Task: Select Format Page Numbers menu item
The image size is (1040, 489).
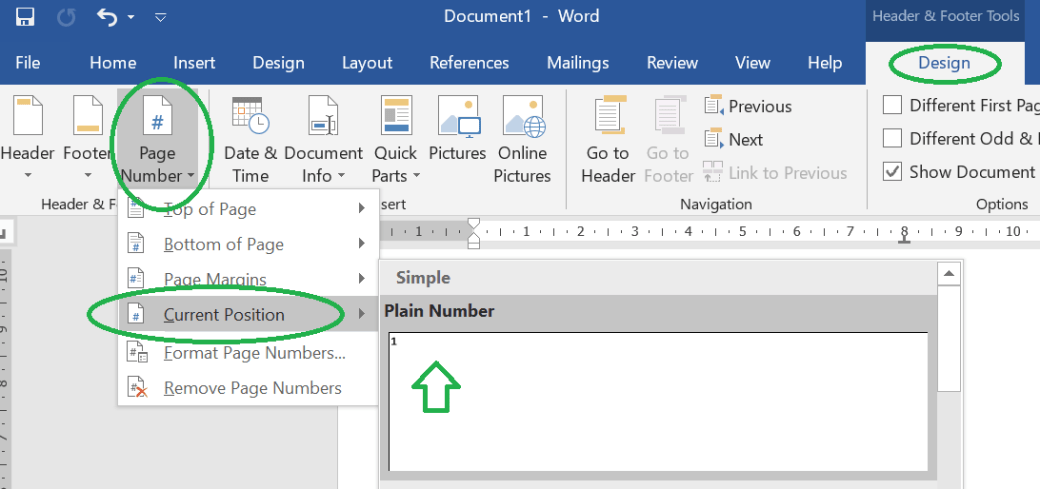Action: [254, 353]
